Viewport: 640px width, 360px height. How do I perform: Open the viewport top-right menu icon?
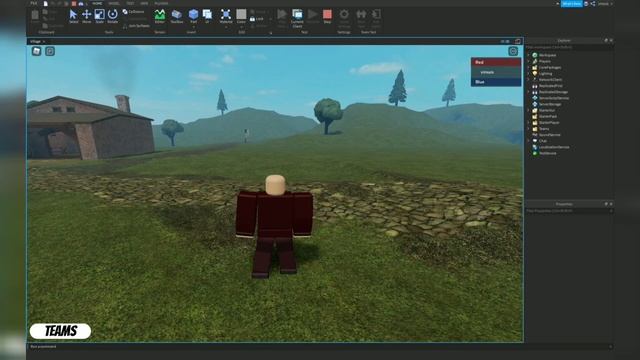(513, 51)
